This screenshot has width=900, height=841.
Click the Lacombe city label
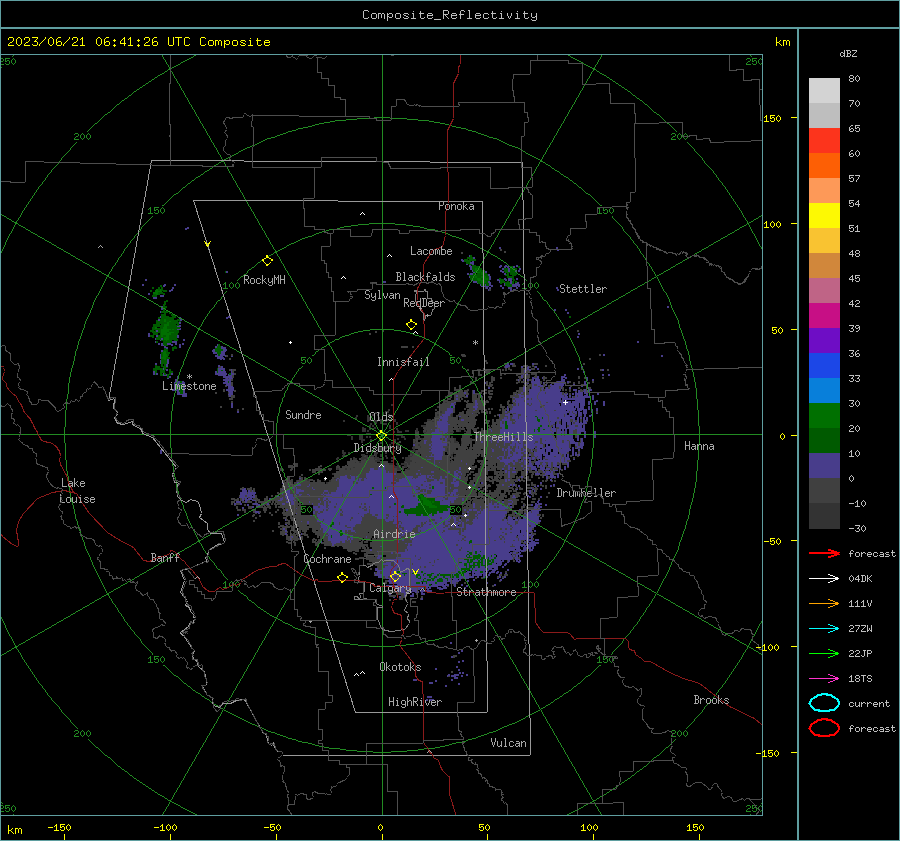pyautogui.click(x=431, y=251)
